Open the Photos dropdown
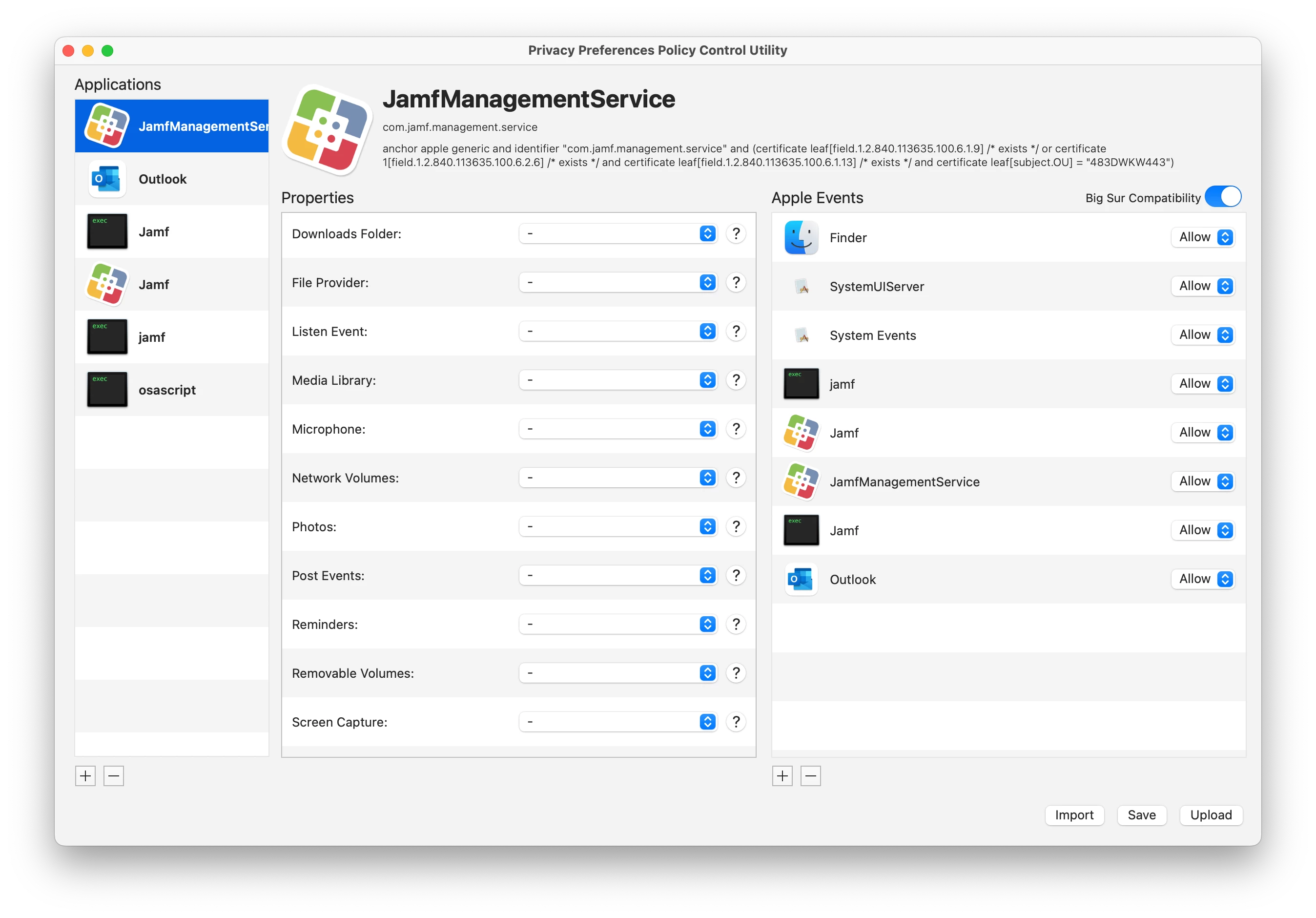The width and height of the screenshot is (1316, 918). pyautogui.click(x=618, y=526)
